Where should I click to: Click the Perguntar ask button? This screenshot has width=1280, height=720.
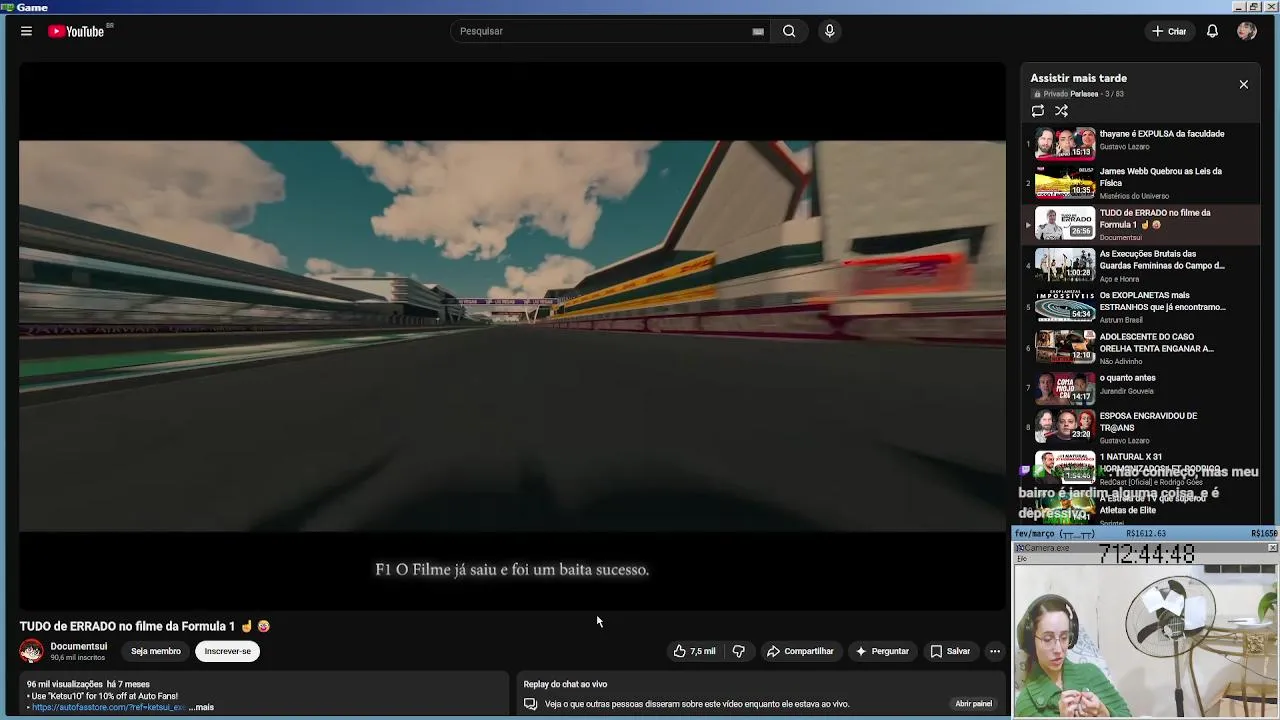[881, 651]
